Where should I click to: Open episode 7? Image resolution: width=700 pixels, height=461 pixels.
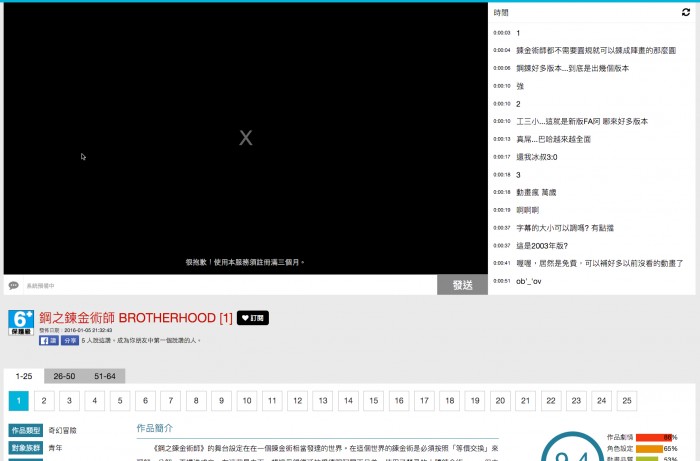171,401
